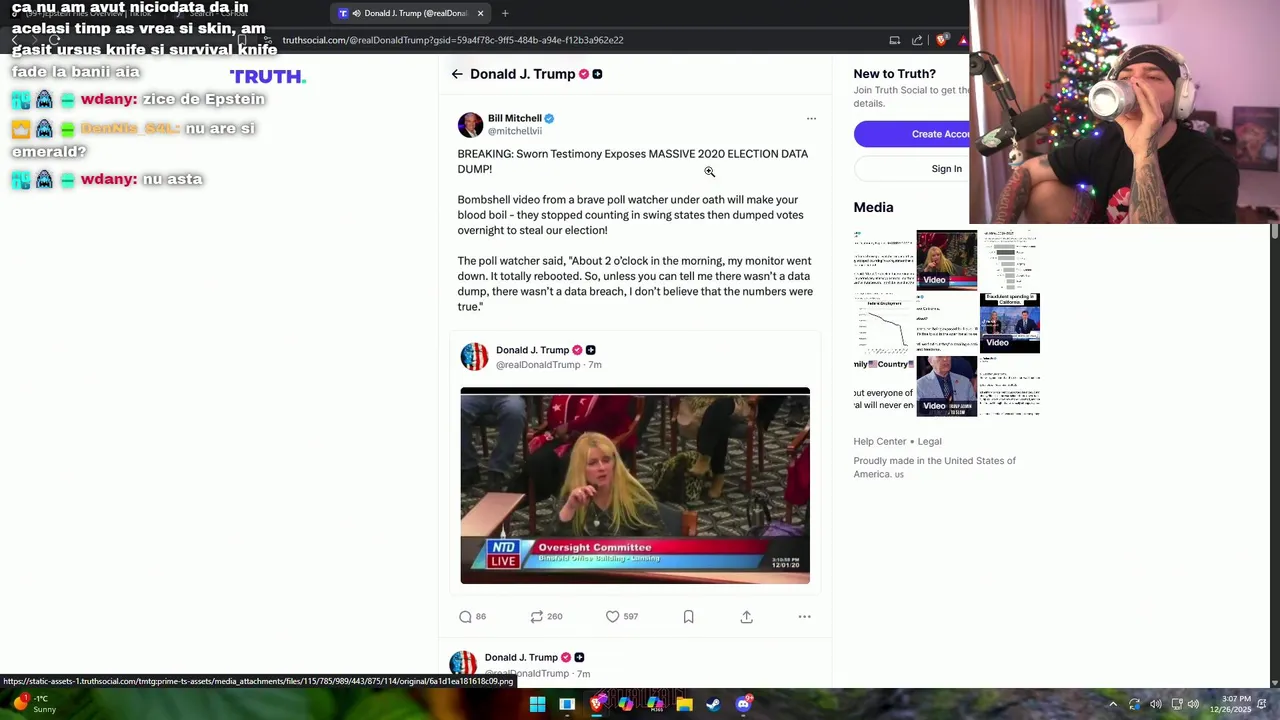Open the second Donald J. Trump post avatar below

463,664
